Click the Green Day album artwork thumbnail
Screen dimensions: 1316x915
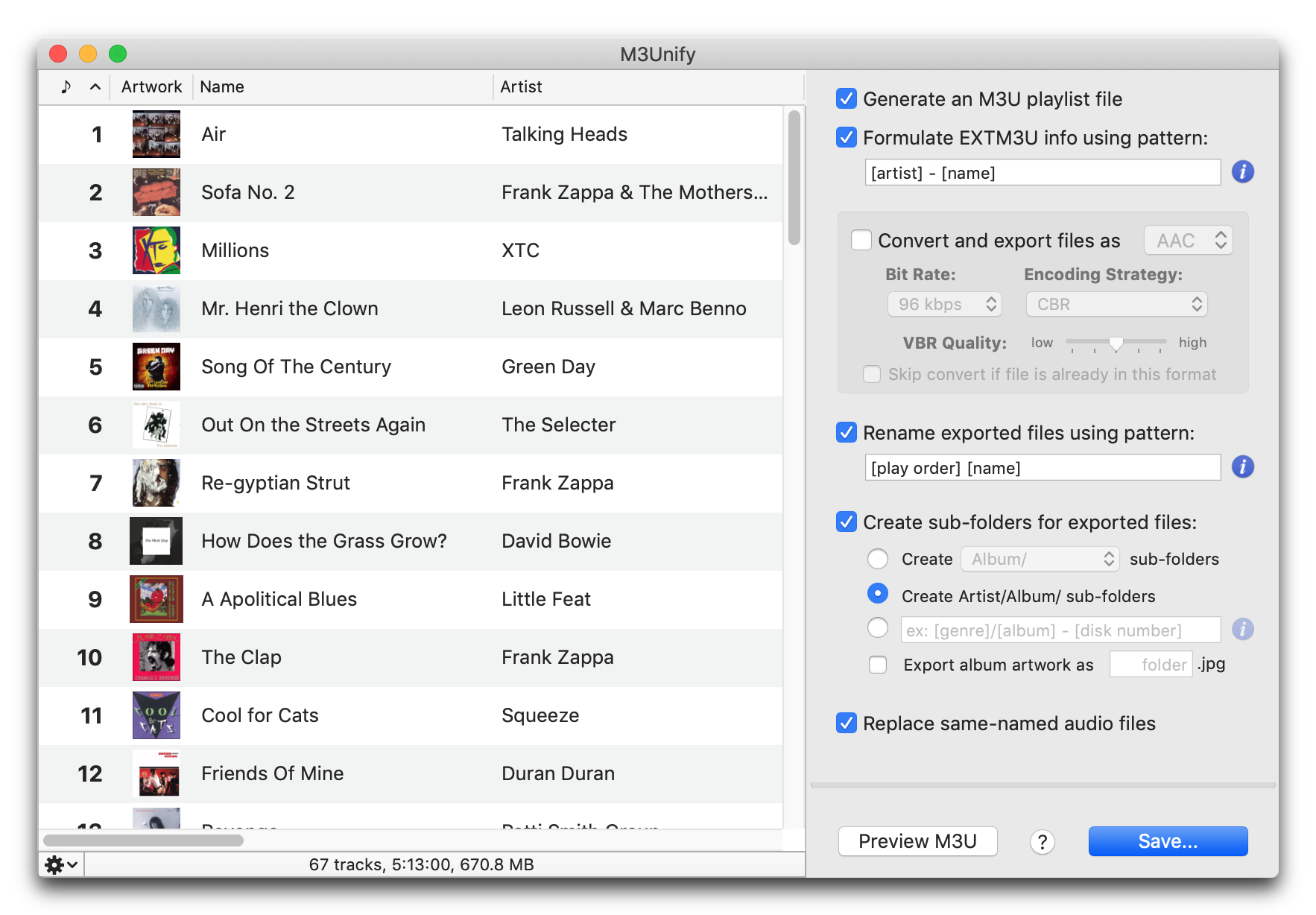[x=156, y=367]
